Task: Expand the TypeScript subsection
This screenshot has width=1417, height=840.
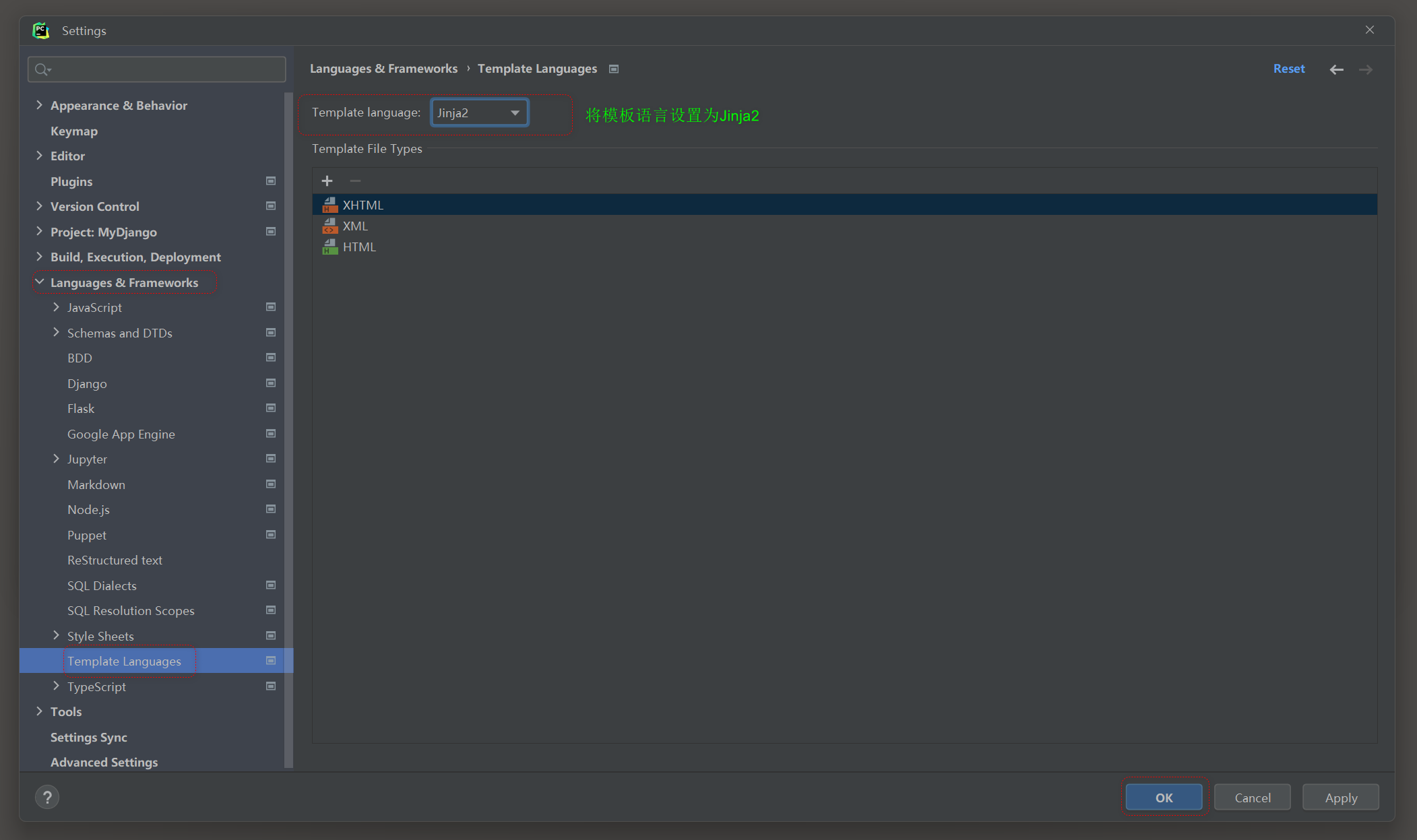Action: [x=56, y=686]
